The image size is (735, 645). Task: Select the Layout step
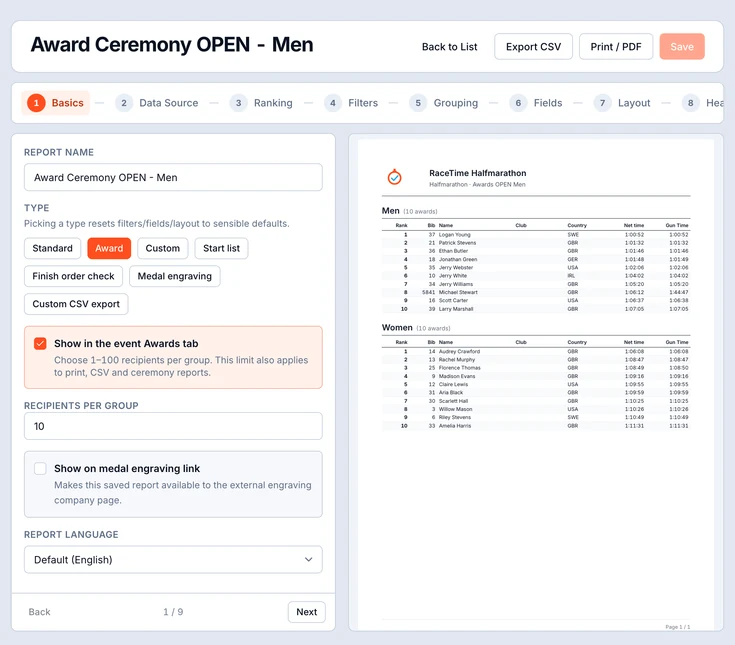pyautogui.click(x=622, y=103)
